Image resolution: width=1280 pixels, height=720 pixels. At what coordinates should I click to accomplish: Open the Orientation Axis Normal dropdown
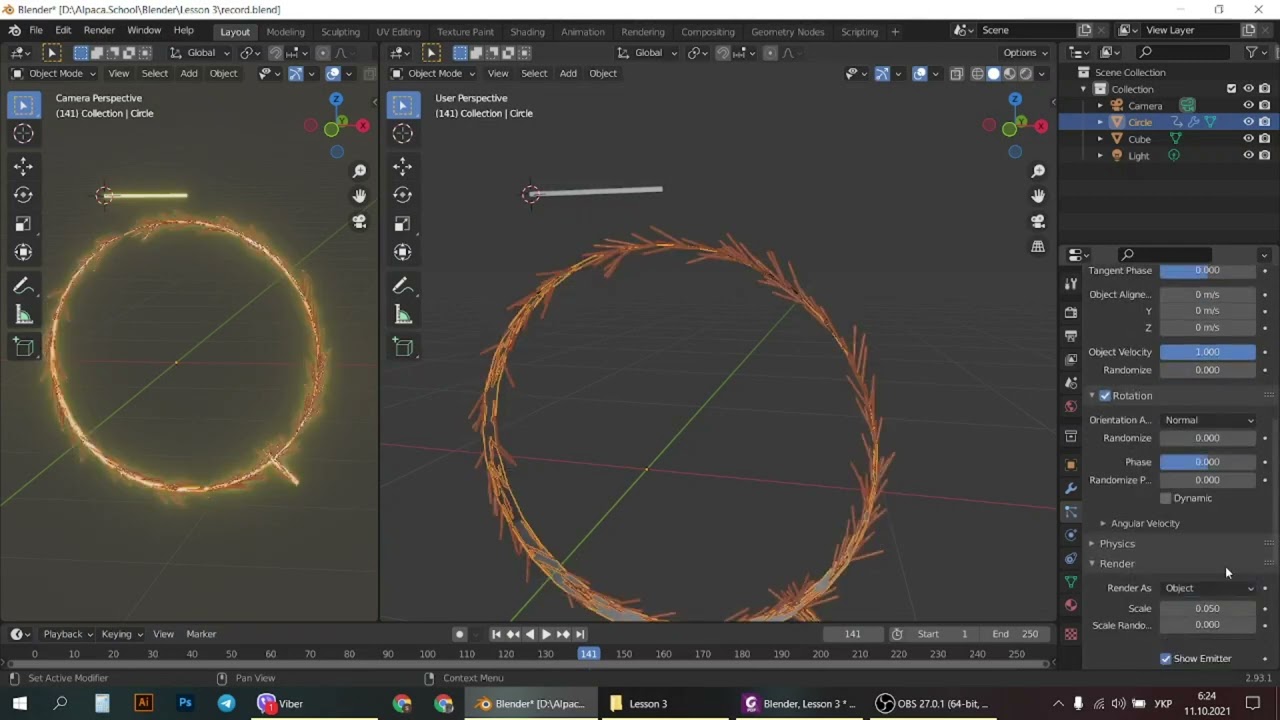1208,420
